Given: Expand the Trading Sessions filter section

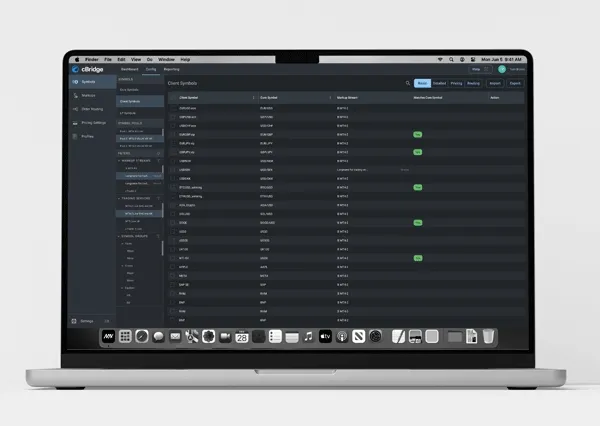Looking at the screenshot, I should point(121,197).
